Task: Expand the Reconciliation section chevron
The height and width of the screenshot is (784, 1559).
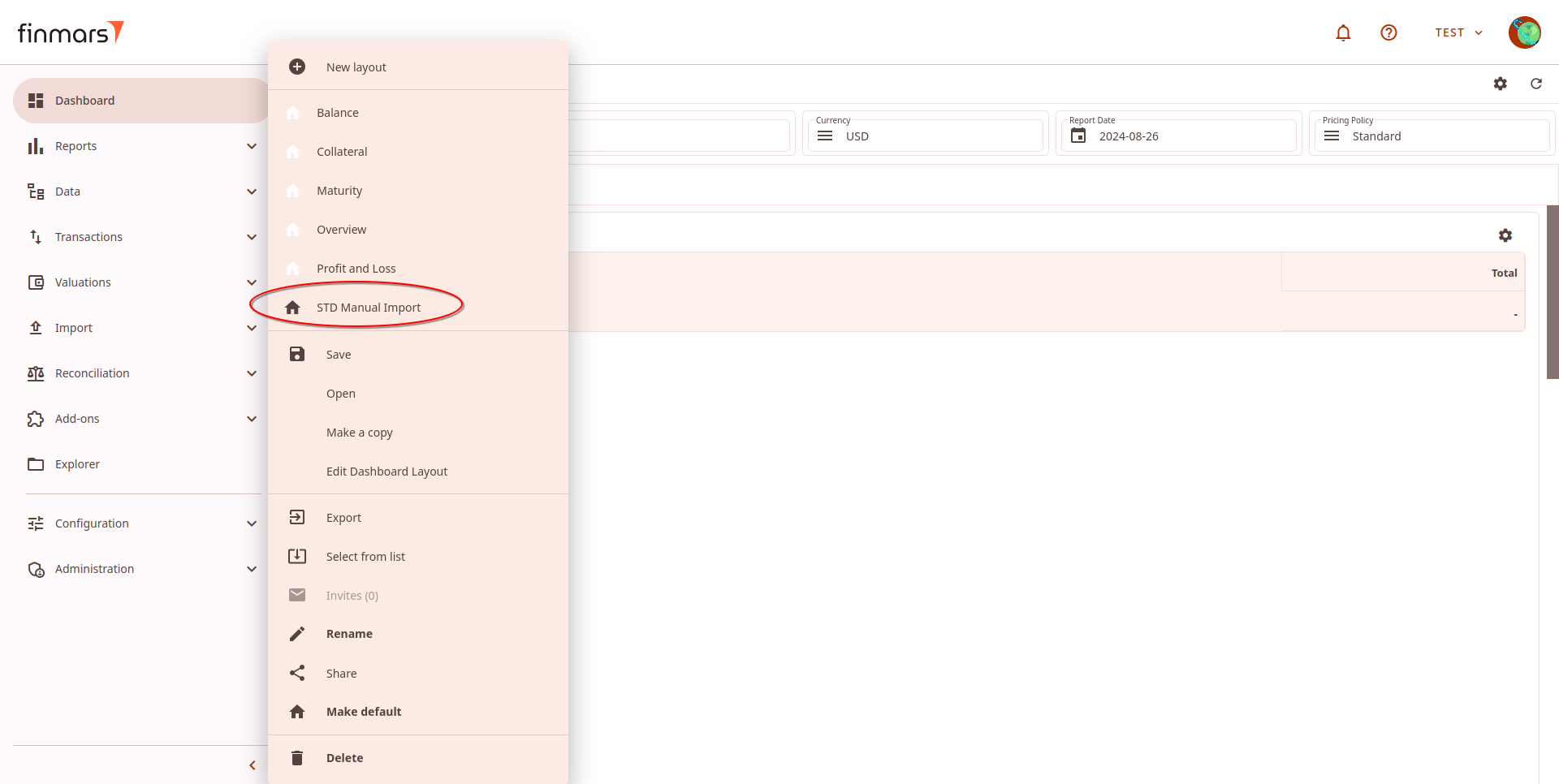Action: click(252, 373)
